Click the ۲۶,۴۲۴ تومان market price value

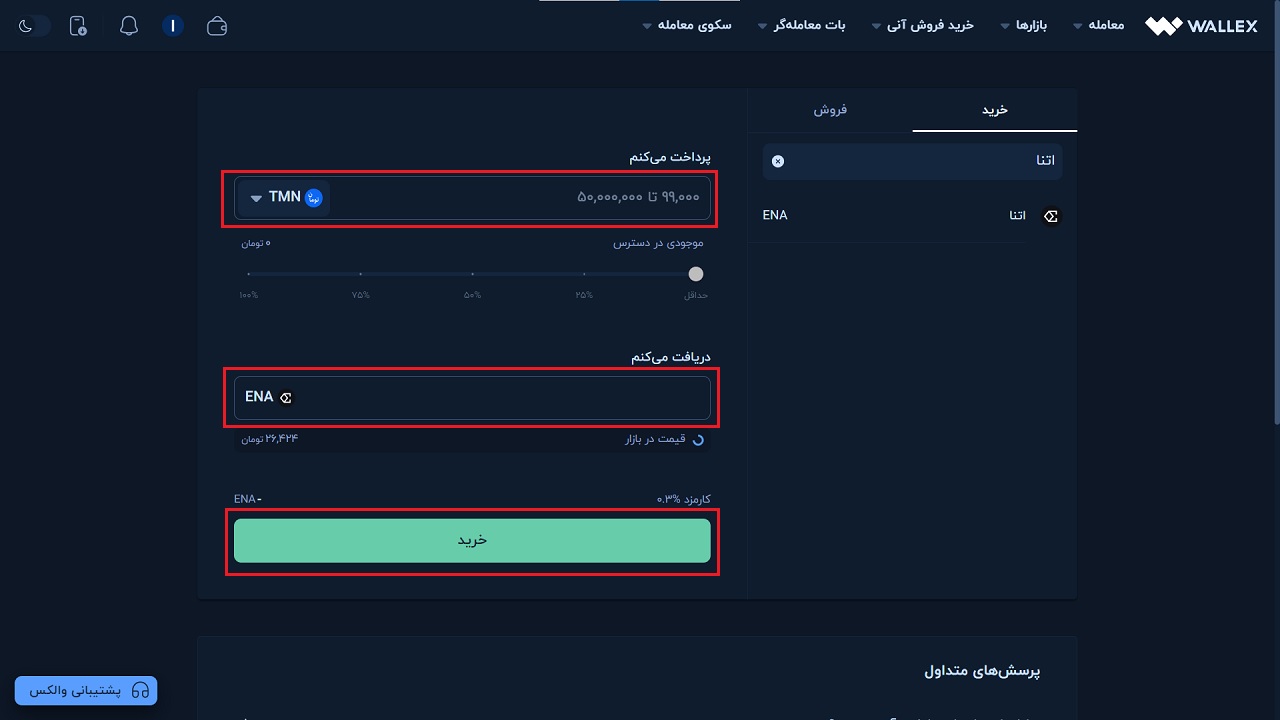pyautogui.click(x=269, y=439)
